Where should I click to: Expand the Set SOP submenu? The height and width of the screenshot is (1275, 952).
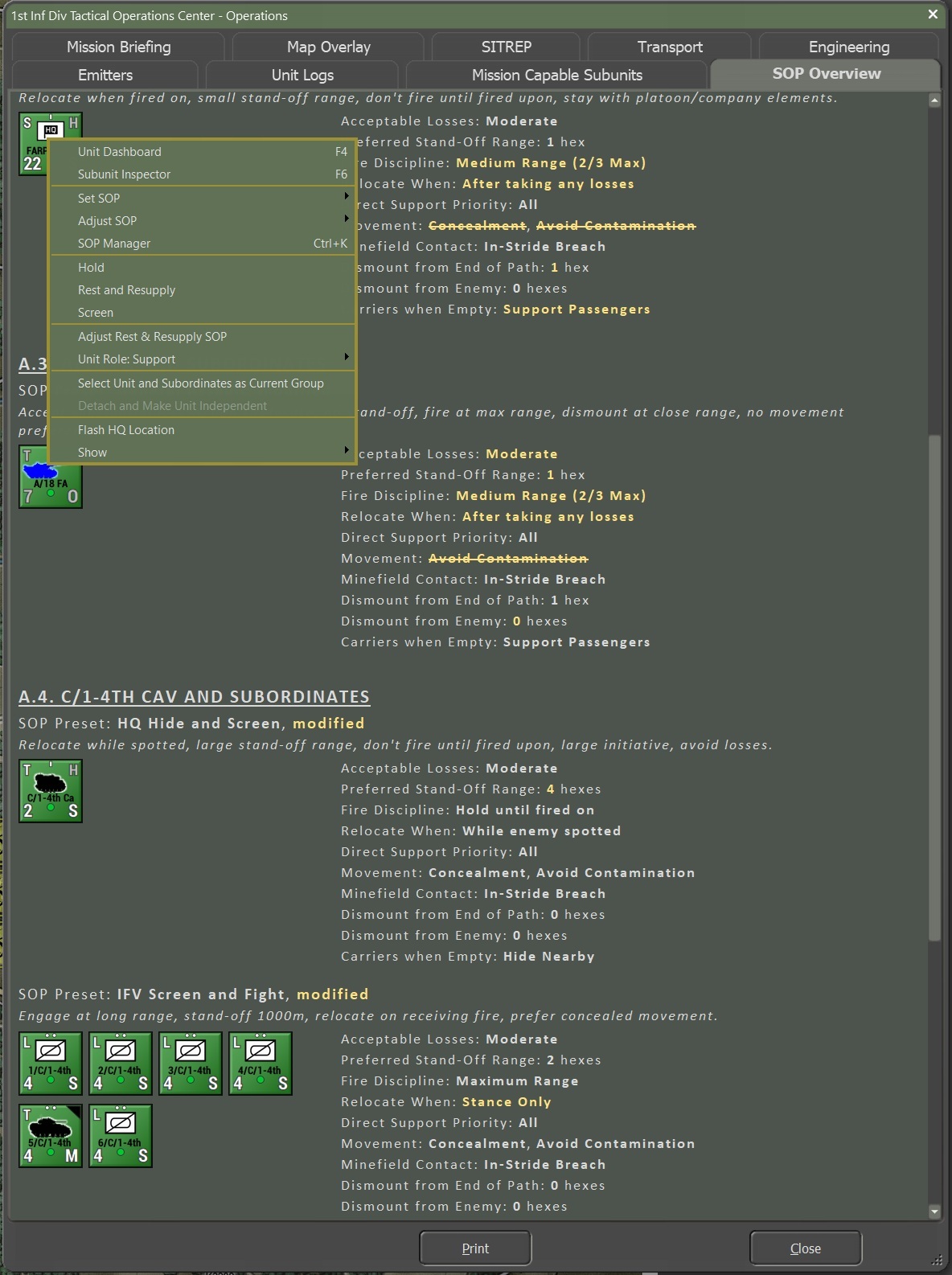click(x=203, y=198)
